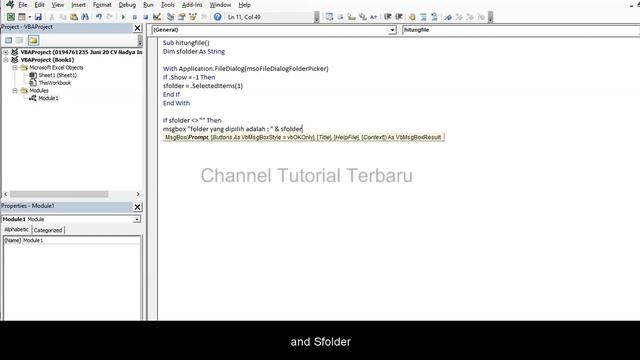Click the Insert UserForm toolbar icon
This screenshot has height=360, width=640.
(x=22, y=17)
